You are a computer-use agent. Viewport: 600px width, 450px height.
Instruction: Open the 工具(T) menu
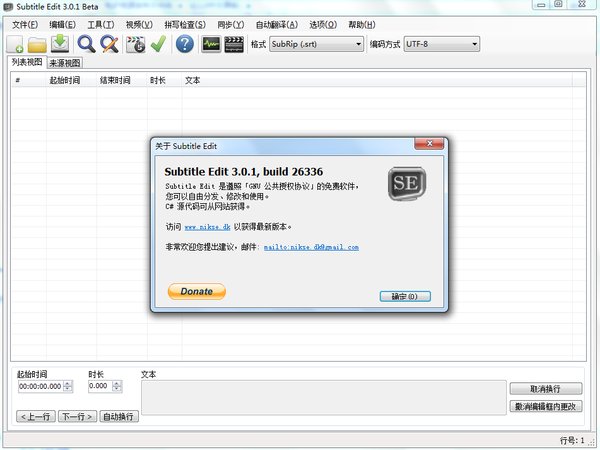(101, 25)
